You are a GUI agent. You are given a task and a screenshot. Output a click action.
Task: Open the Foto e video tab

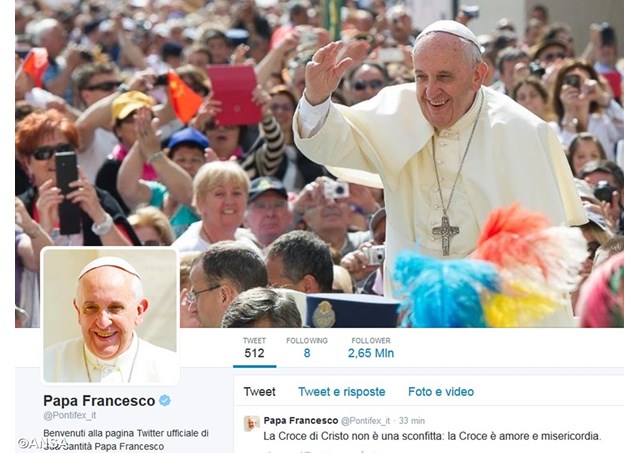(441, 392)
